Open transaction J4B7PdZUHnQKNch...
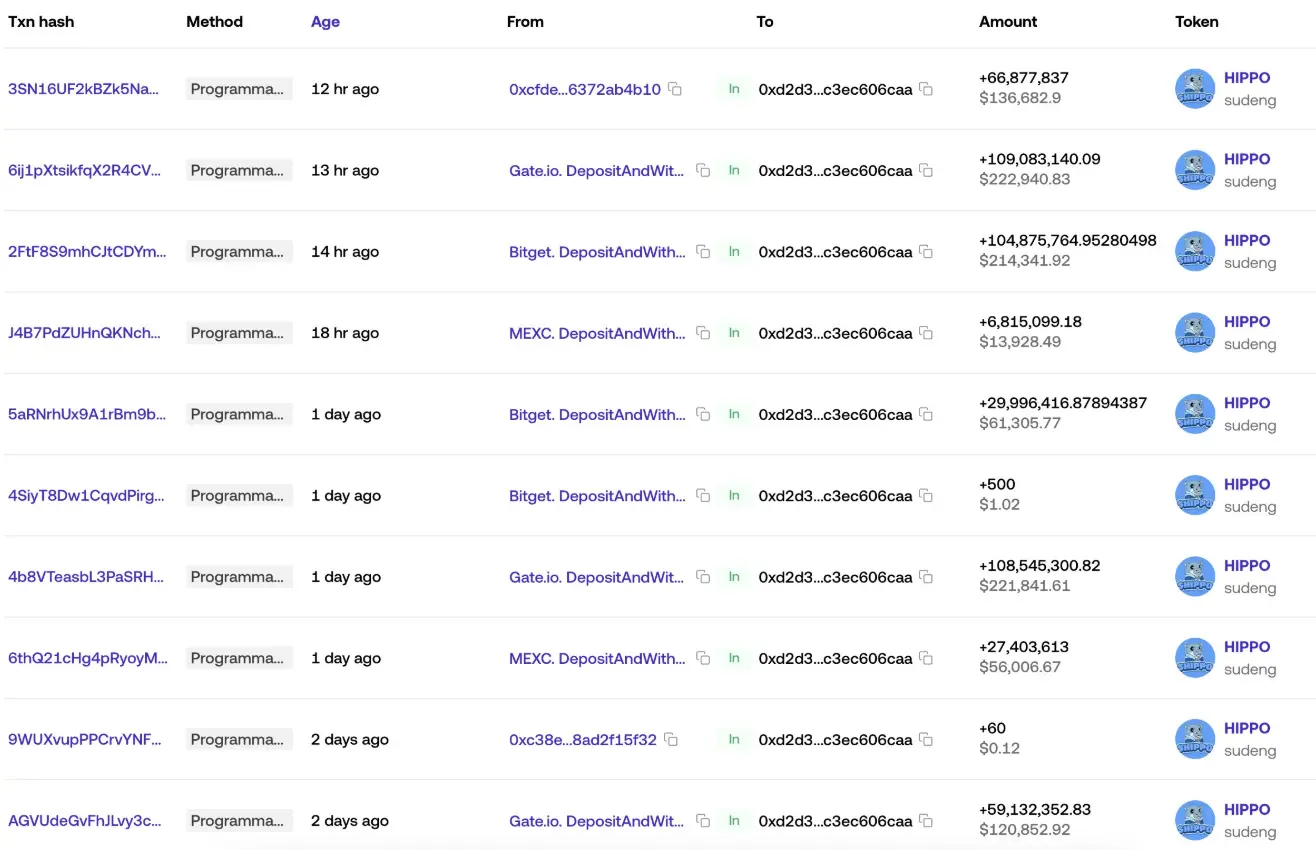1316x850 pixels. coord(84,333)
